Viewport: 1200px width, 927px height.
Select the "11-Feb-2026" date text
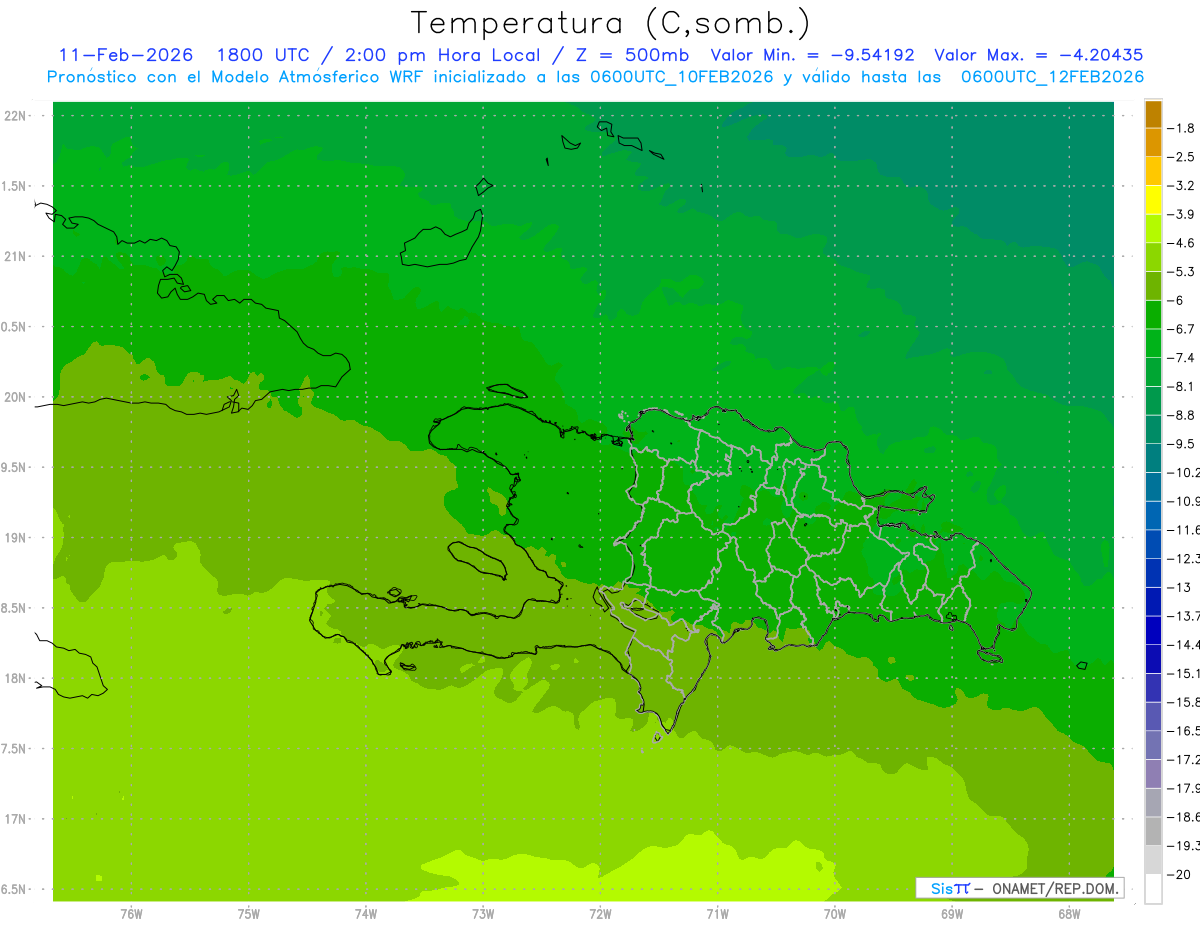click(x=126, y=56)
